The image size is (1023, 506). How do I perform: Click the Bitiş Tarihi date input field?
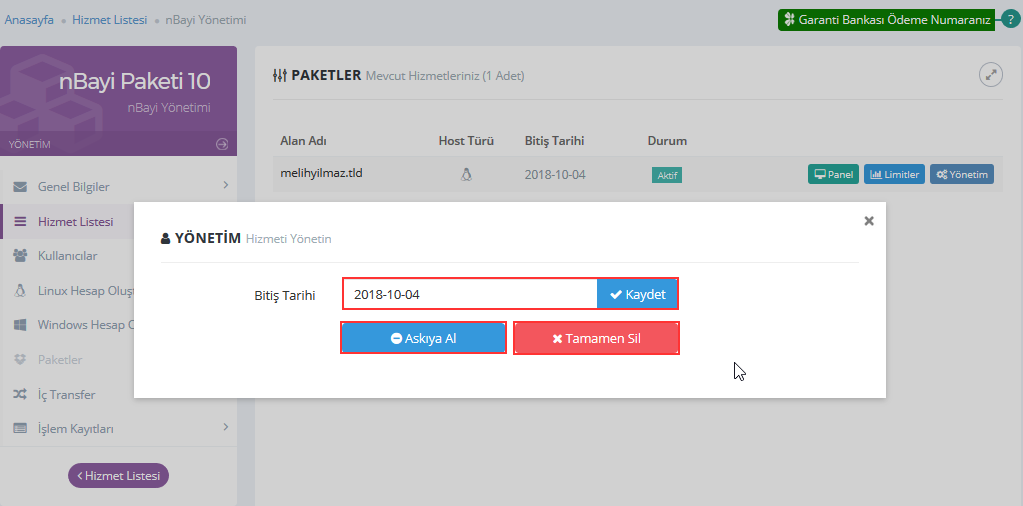tap(470, 294)
